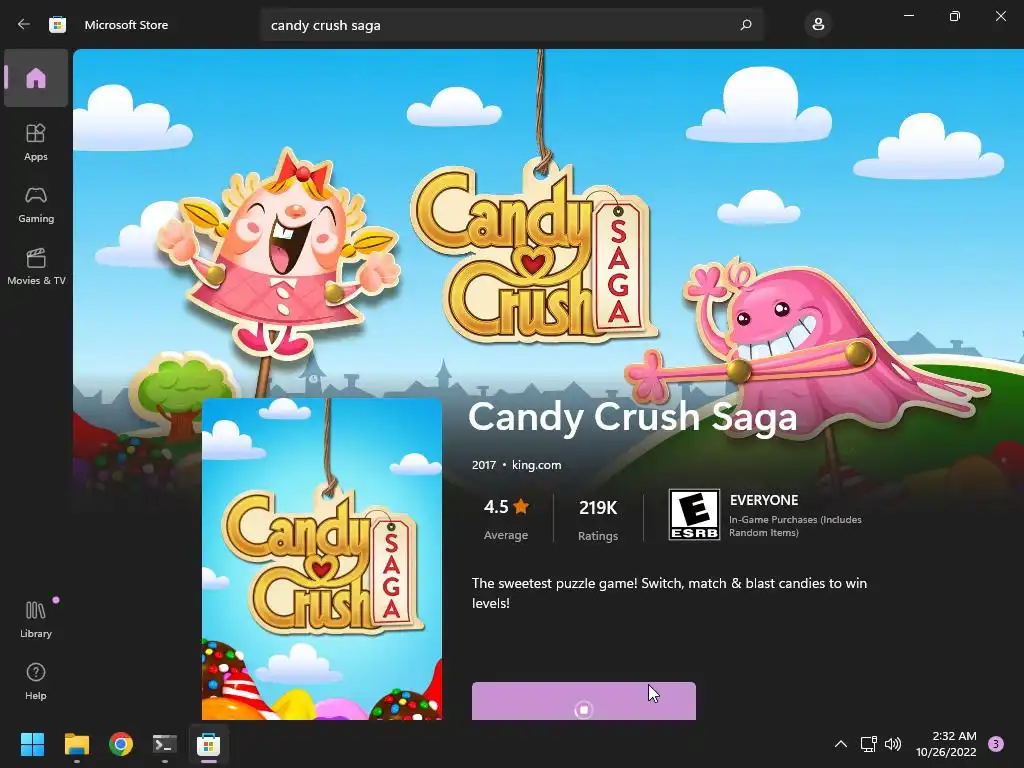Open the Gaming section in sidebar

[36, 204]
